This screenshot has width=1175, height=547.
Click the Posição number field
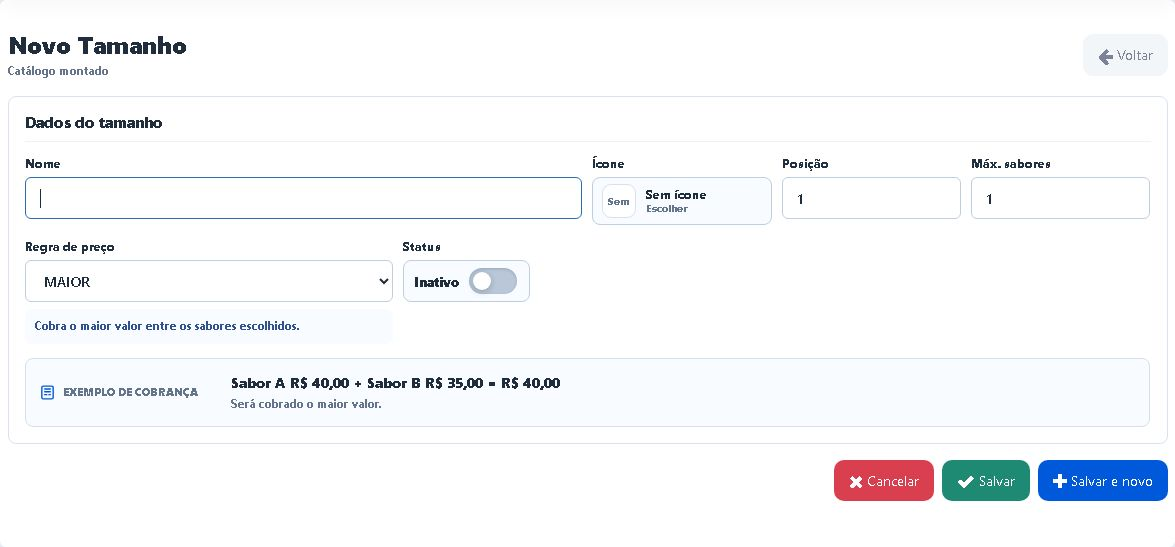click(871, 198)
